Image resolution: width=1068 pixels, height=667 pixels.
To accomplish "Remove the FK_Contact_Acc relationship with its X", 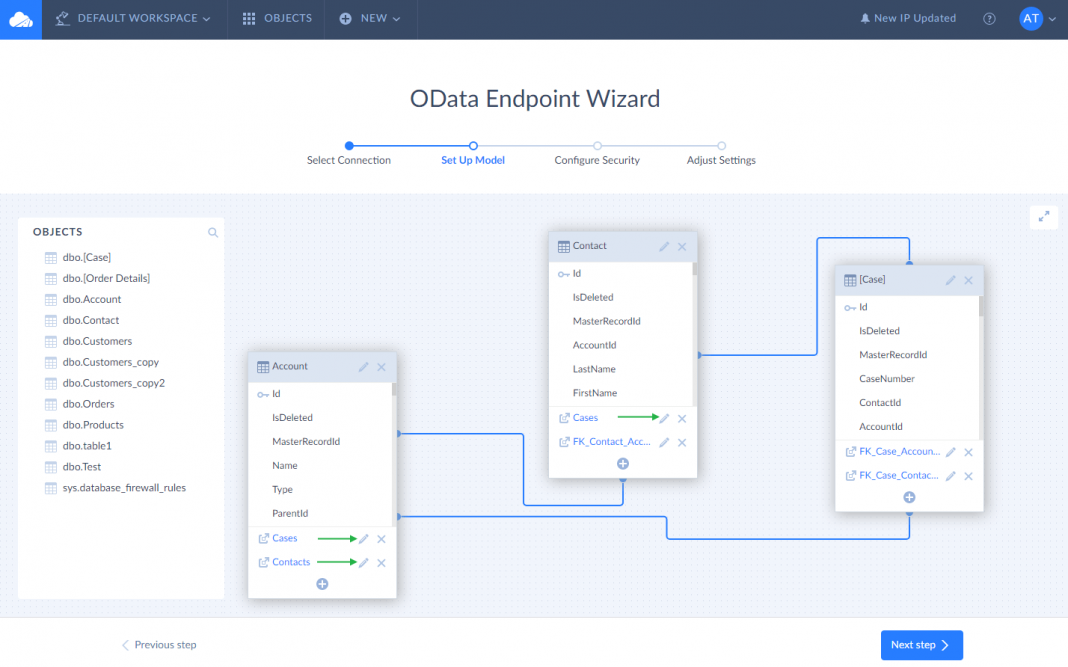I will coord(682,441).
